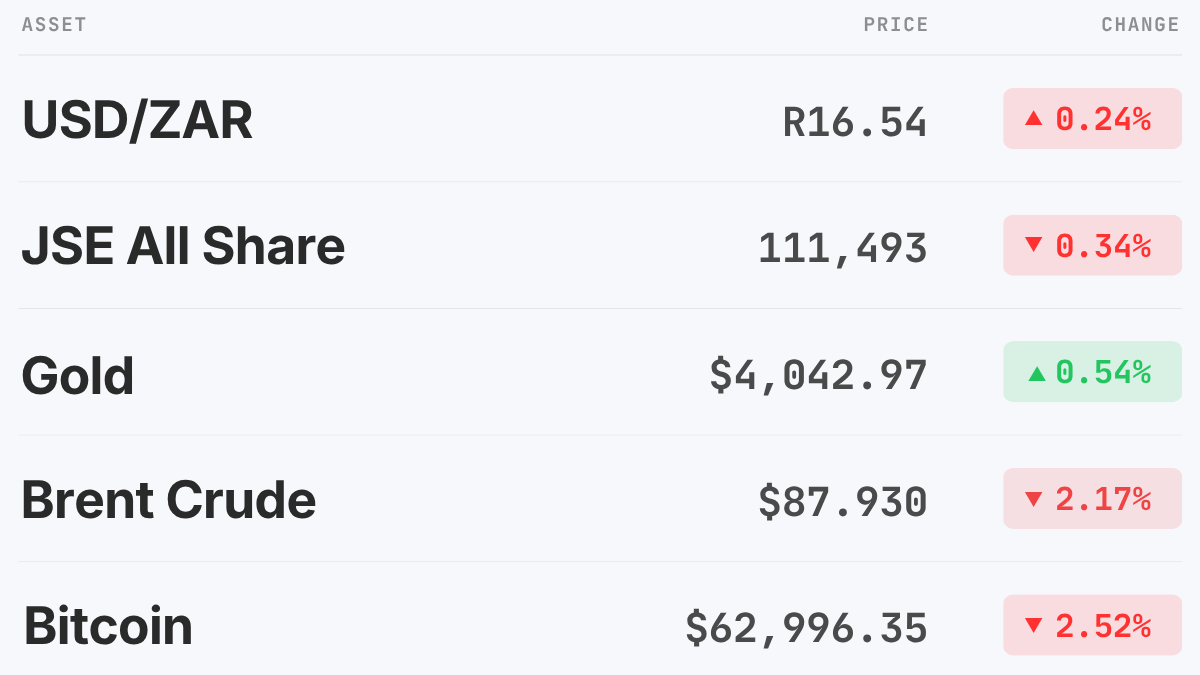The image size is (1200, 675).
Task: Click the $62,996.35 Bitcoin price
Action: point(807,628)
